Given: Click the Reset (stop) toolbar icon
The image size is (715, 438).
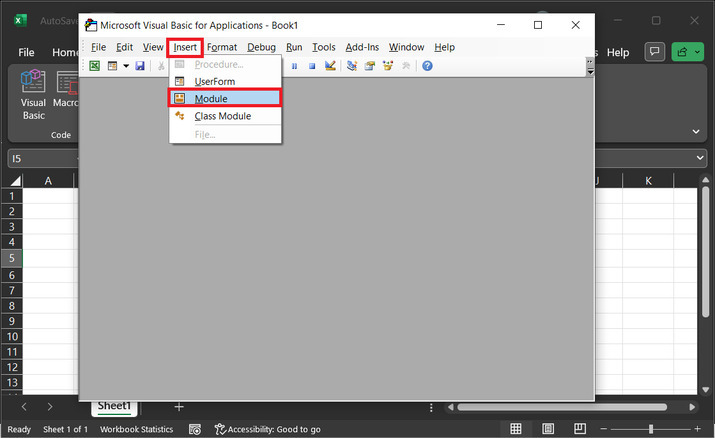Looking at the screenshot, I should coord(312,66).
